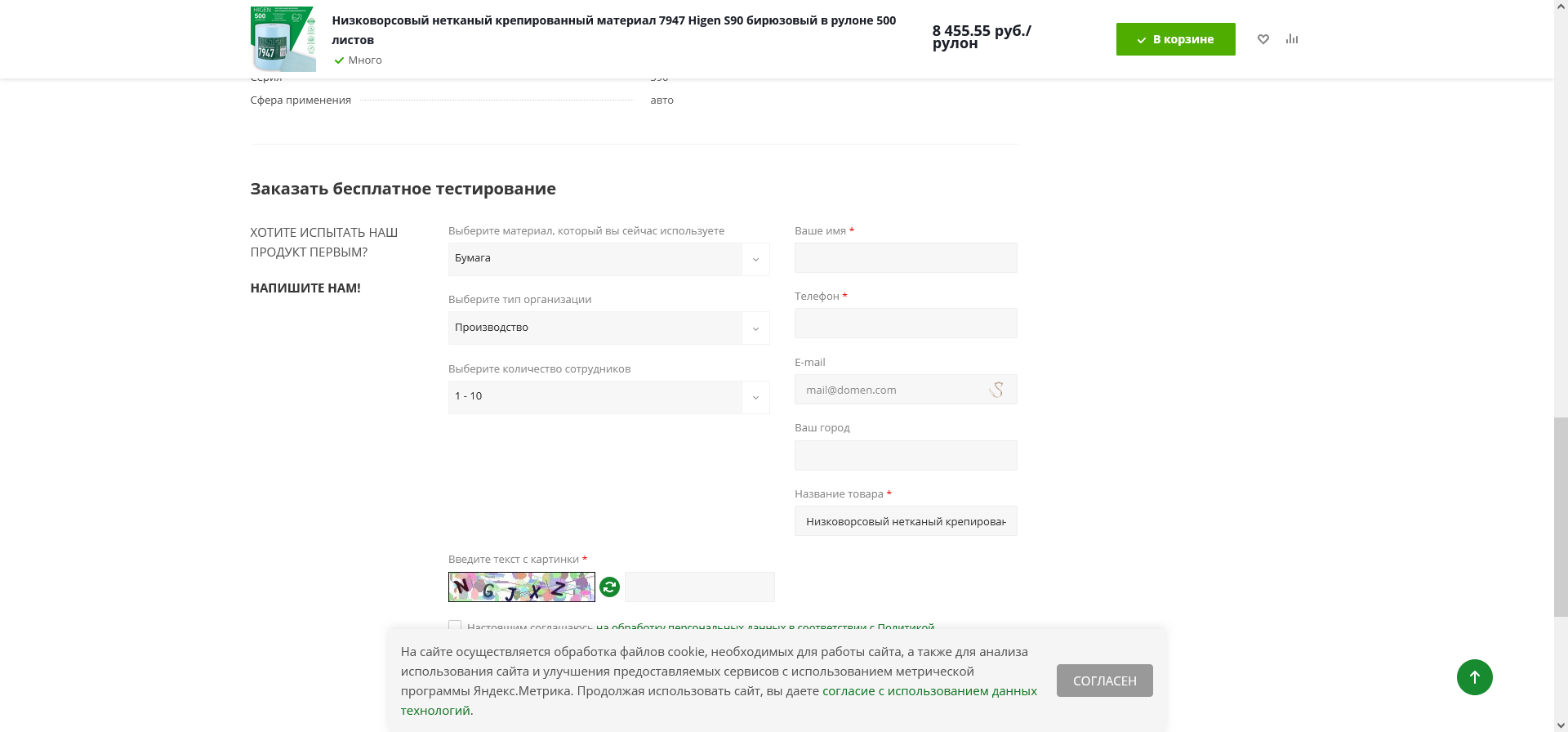The height and width of the screenshot is (732, 1568).
Task: Click the icon inside E-mail field
Action: coord(996,390)
